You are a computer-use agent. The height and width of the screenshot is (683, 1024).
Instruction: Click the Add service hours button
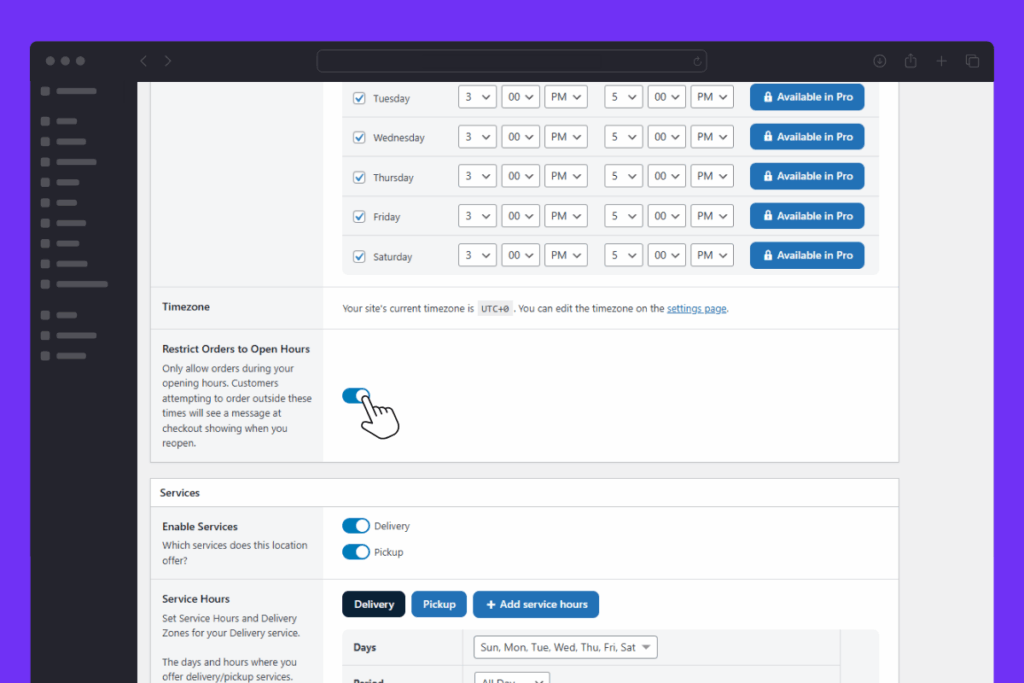pyautogui.click(x=536, y=604)
